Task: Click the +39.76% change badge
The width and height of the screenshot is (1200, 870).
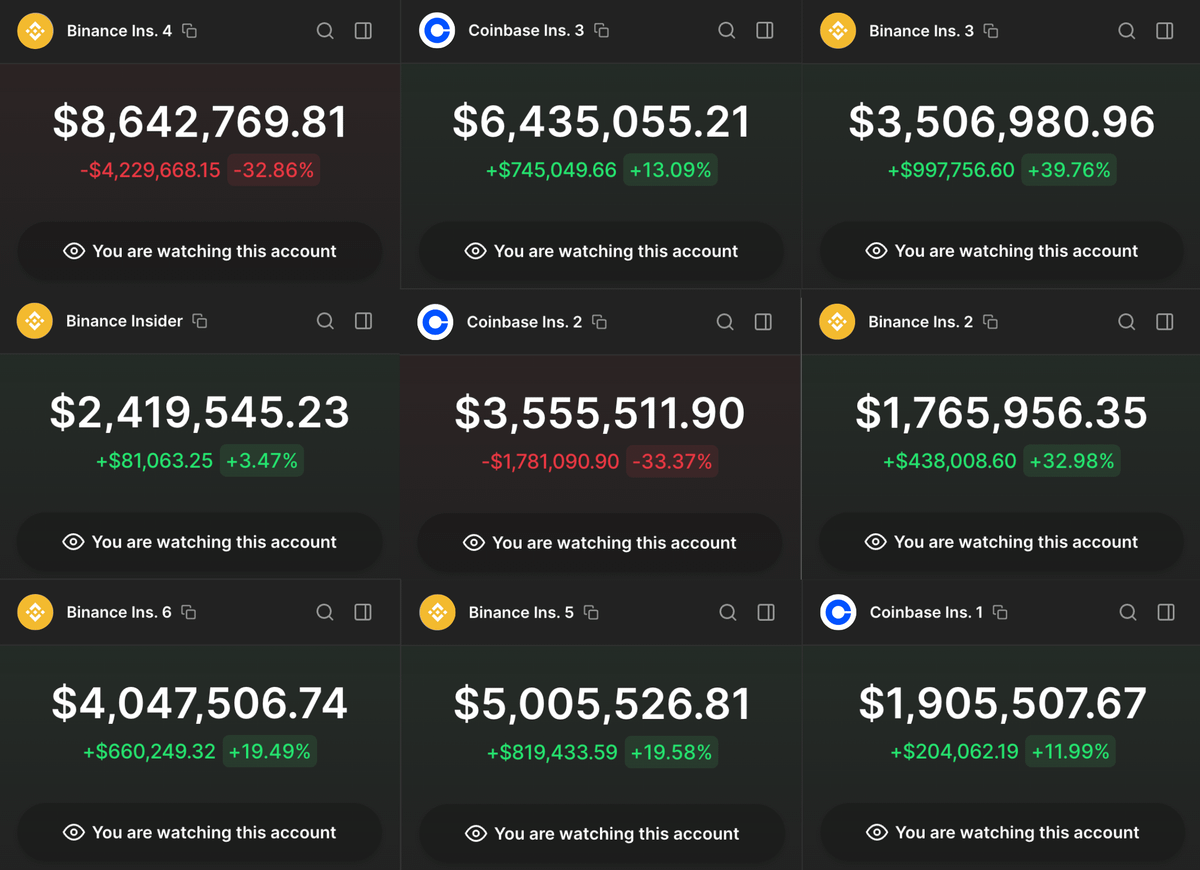Action: click(x=1070, y=170)
